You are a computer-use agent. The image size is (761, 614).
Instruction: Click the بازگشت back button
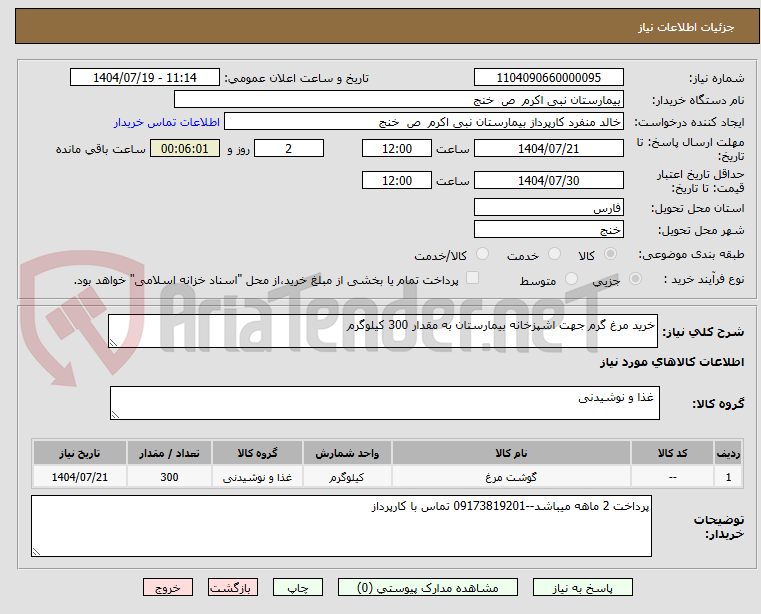click(232, 587)
